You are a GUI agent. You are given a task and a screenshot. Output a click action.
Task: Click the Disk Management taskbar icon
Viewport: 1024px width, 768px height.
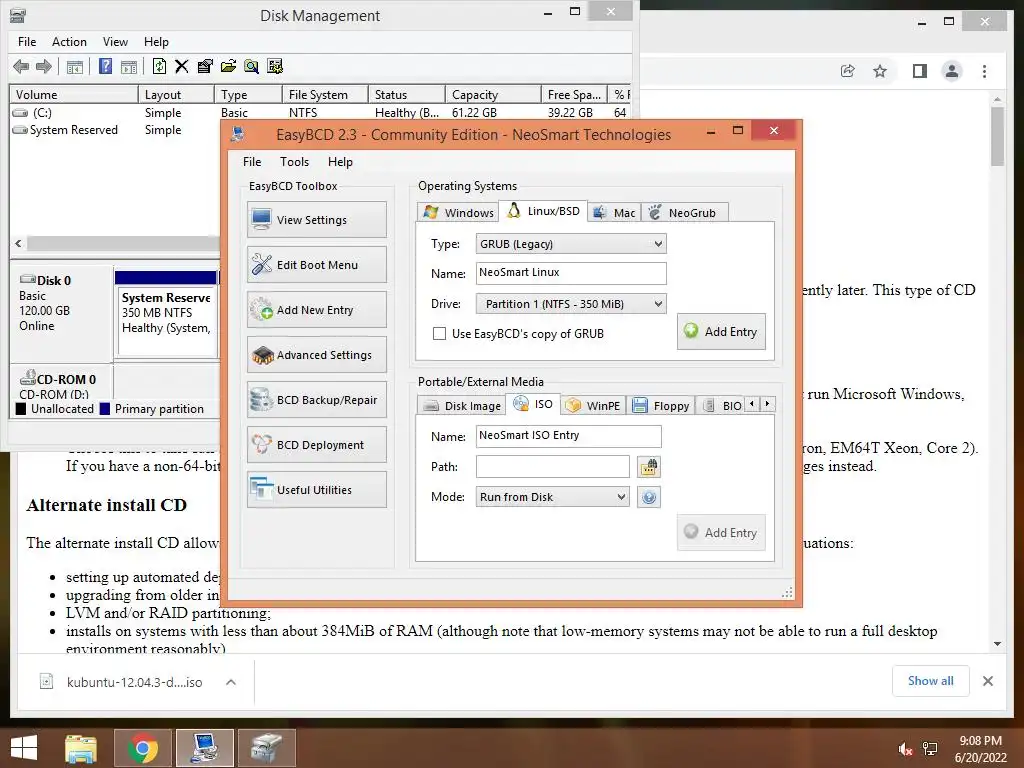coord(266,748)
